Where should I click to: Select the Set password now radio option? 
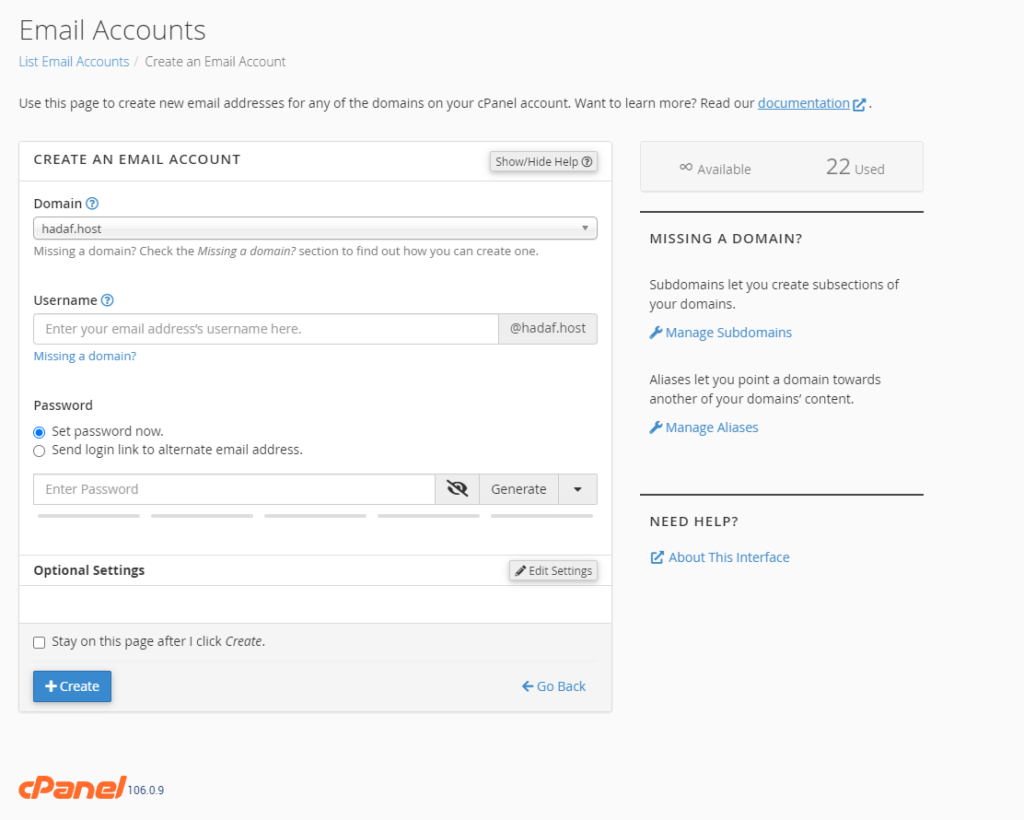coord(39,432)
